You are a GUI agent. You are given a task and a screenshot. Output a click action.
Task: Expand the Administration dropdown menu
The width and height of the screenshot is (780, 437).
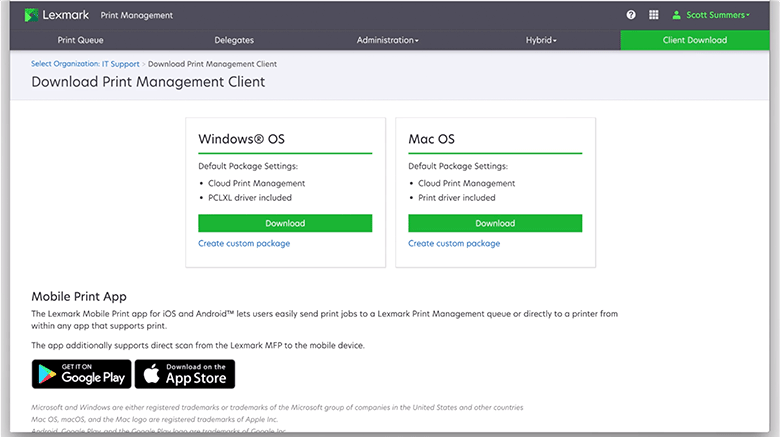388,40
